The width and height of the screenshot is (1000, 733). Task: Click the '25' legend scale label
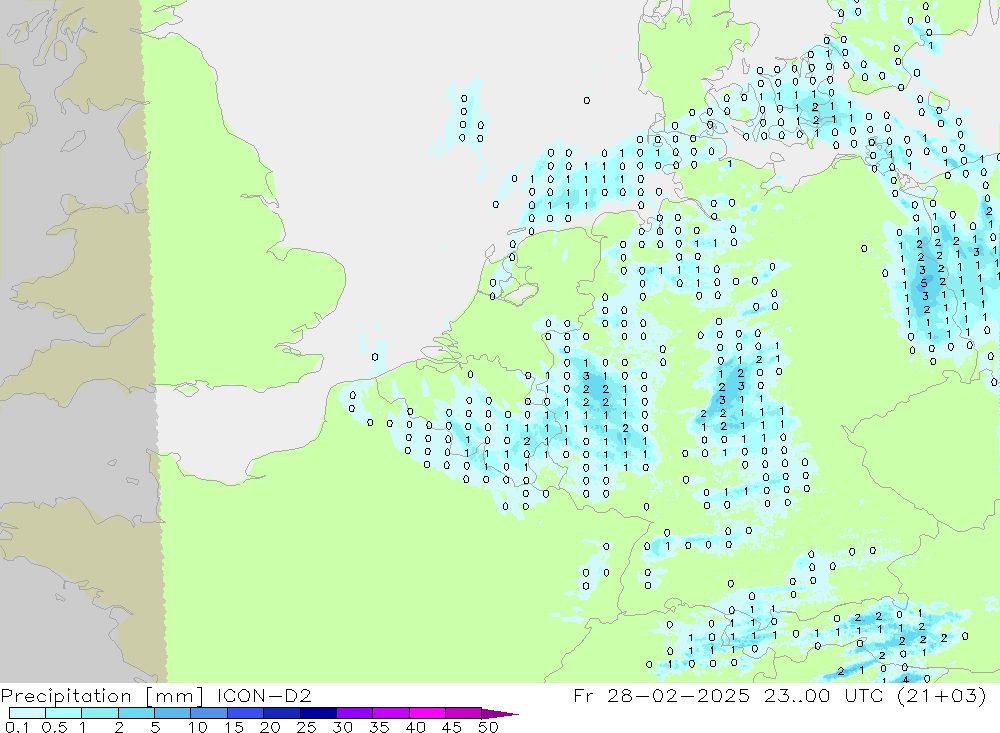(x=306, y=727)
